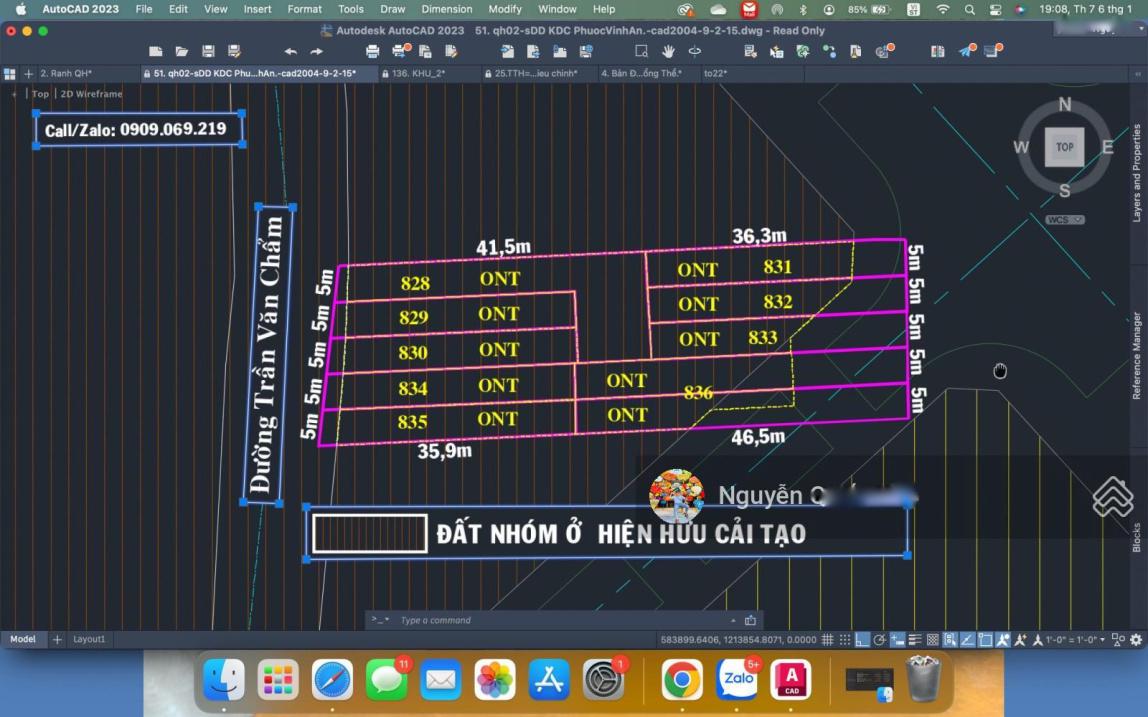Click the Zoom window icon in toolbar
Screen dimensions: 1148x717
pyautogui.click(x=641, y=51)
